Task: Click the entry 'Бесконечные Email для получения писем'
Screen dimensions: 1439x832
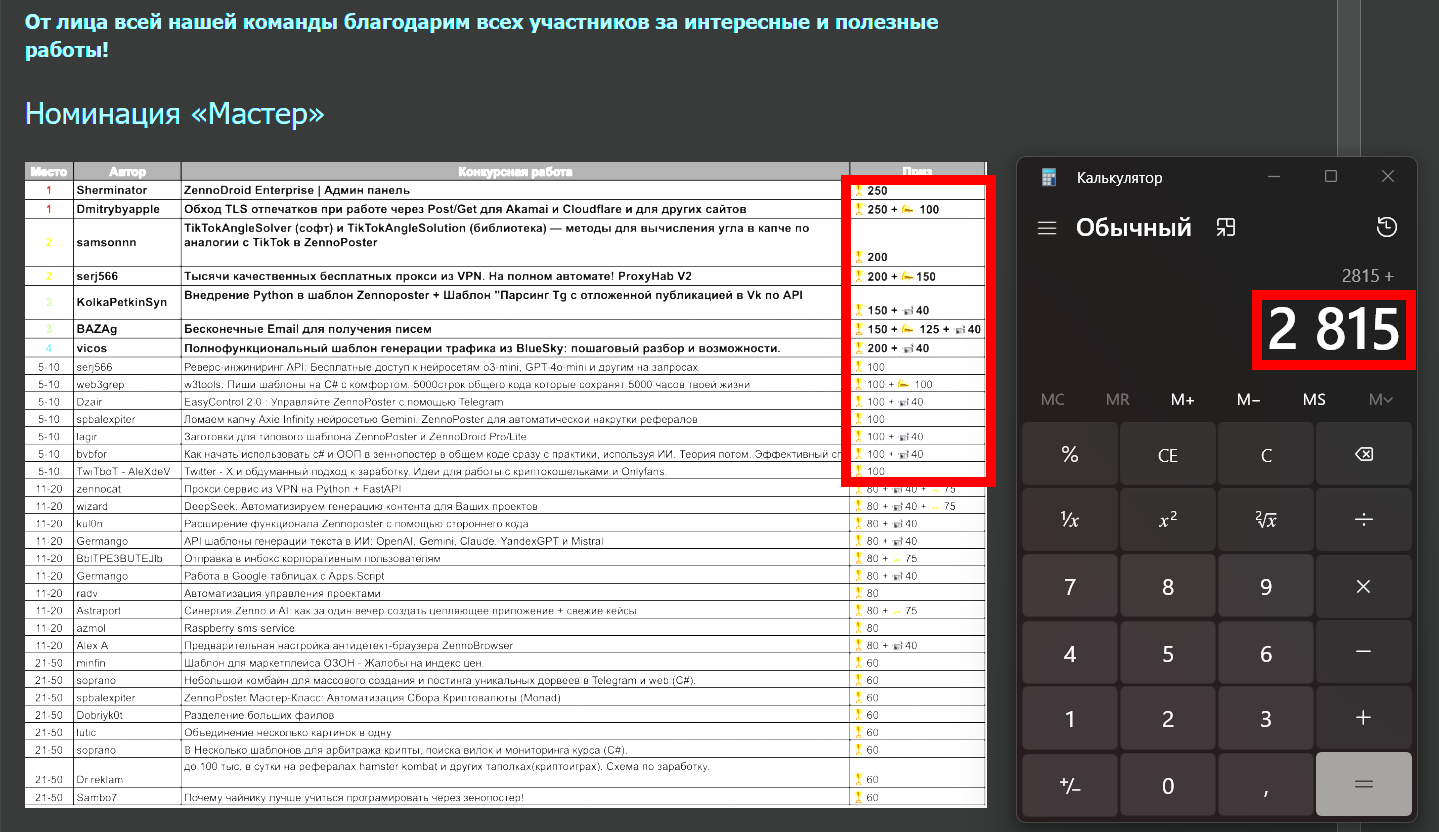Action: [x=308, y=328]
